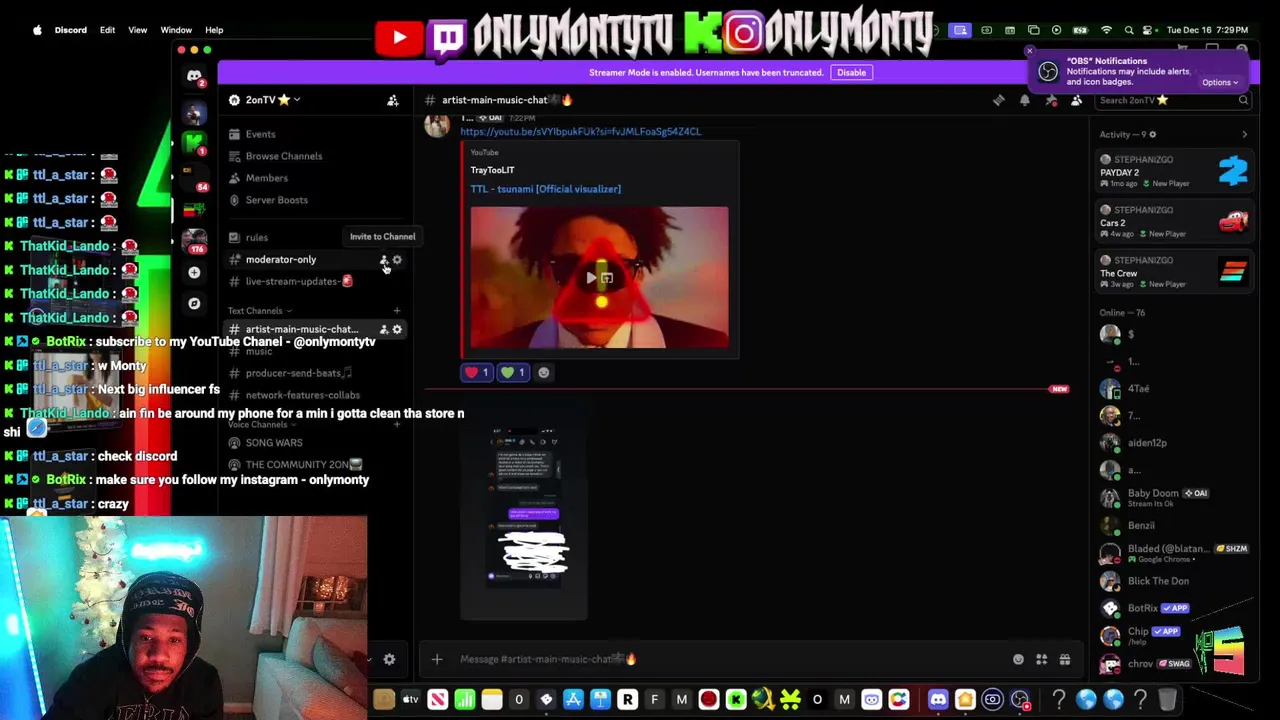Disable Streamer Mode button
Image resolution: width=1280 pixels, height=720 pixels.
851,72
